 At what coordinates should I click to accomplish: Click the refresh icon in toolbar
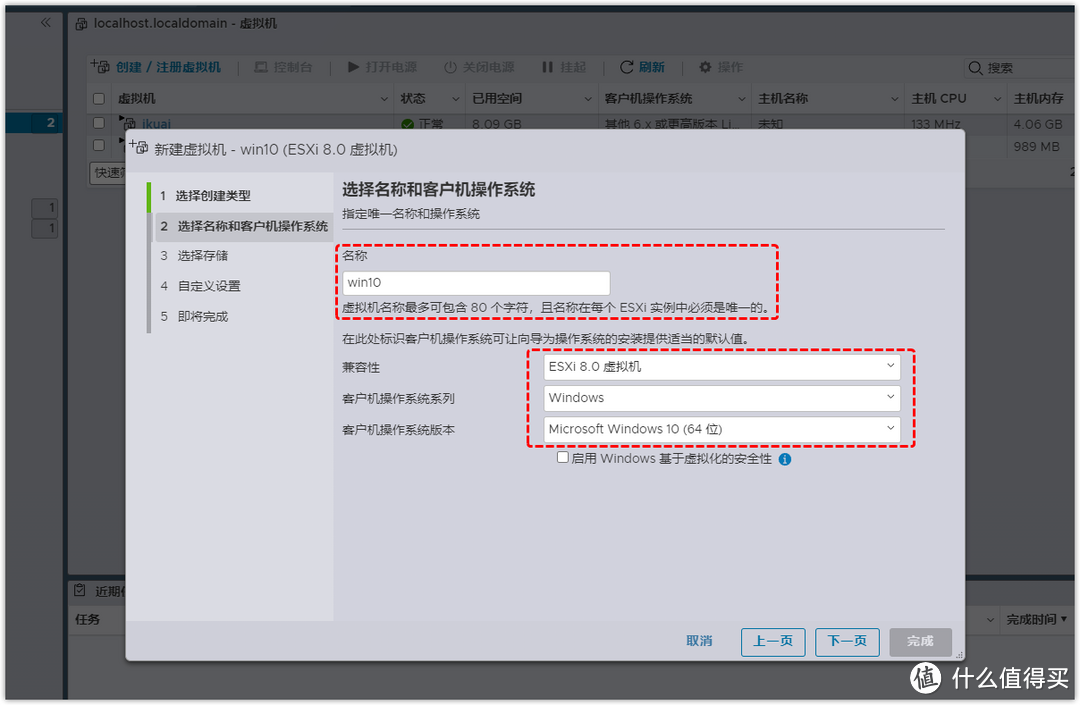tap(626, 67)
